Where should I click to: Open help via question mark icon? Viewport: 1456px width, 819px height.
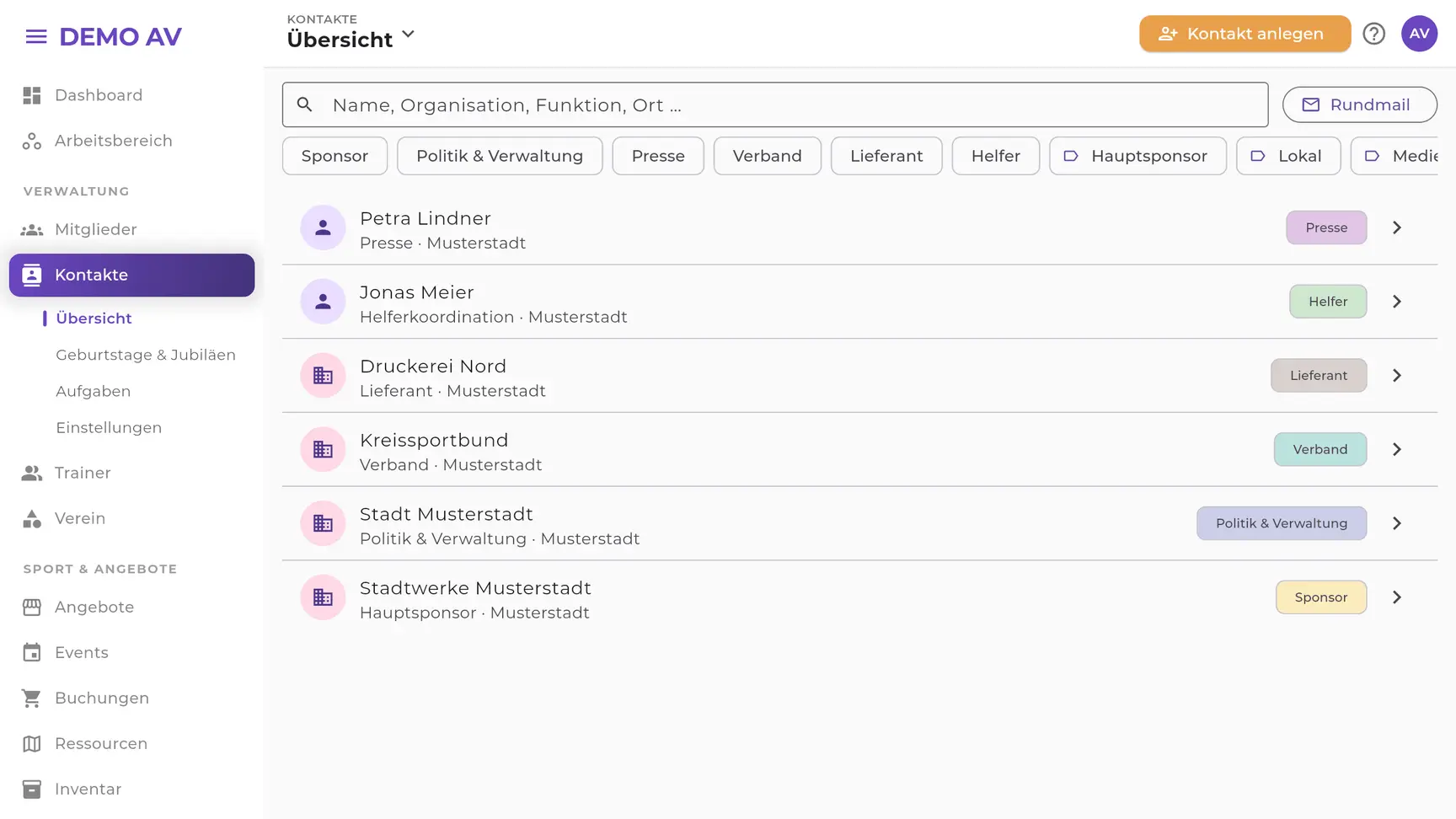1374,34
